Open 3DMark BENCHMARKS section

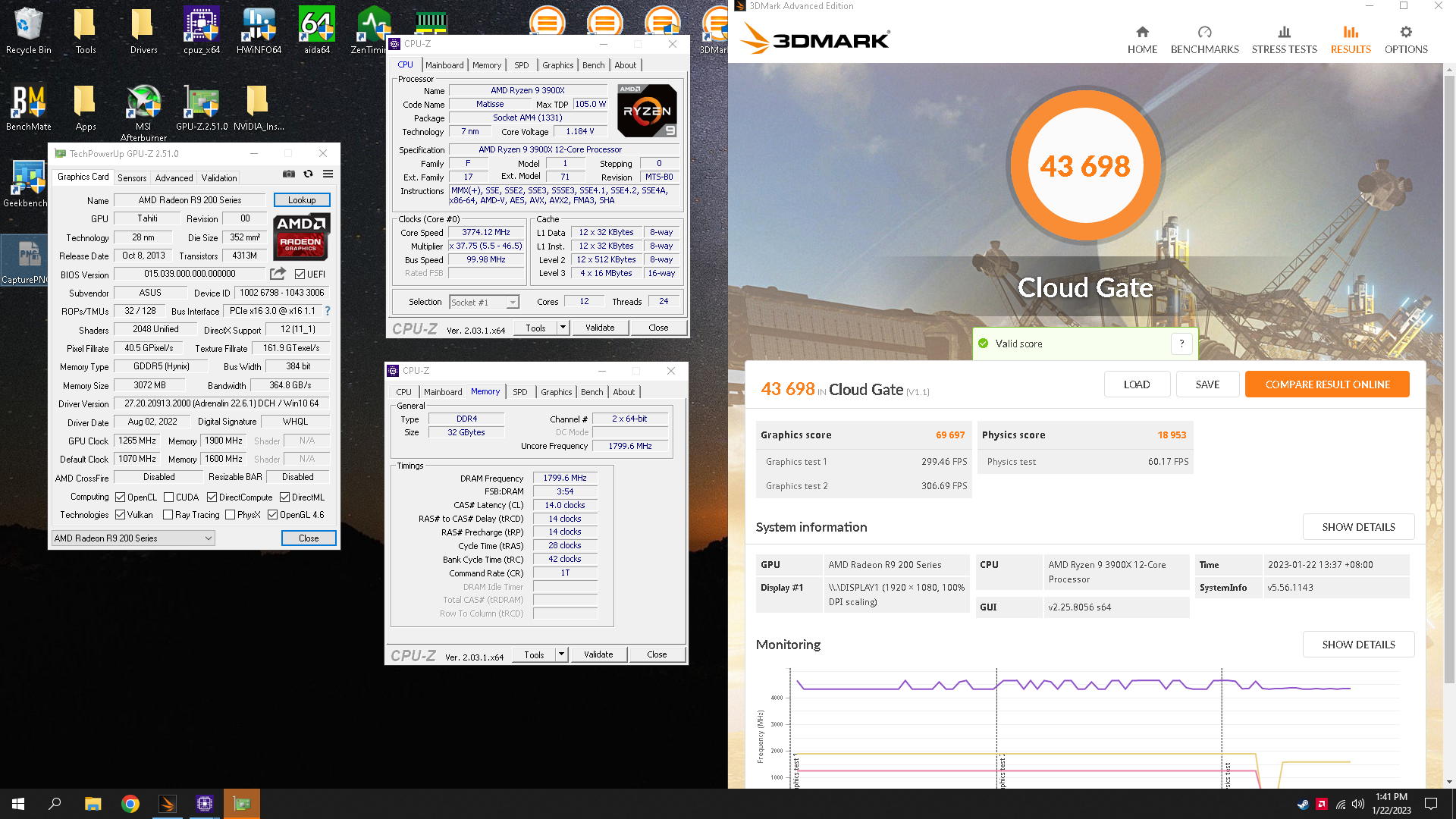coord(1204,39)
